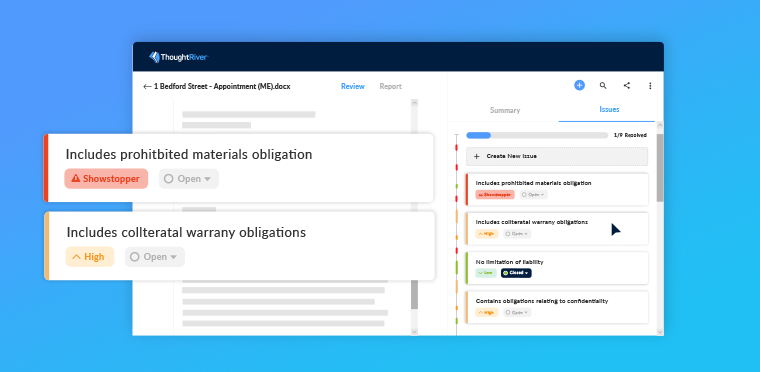Open the Report view
This screenshot has width=760, height=372.
(391, 86)
